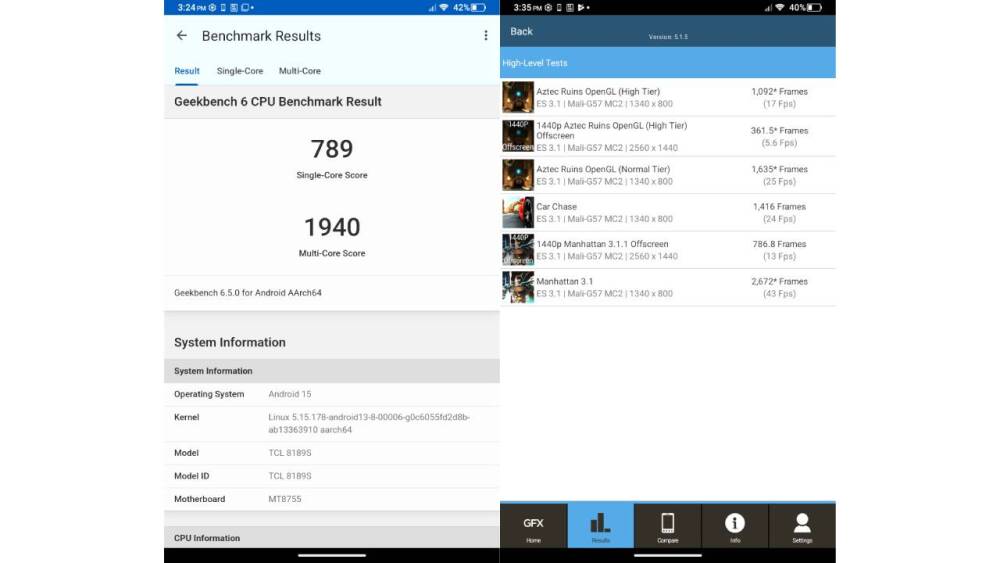Open the Compare device tab
Viewport: 1000px width, 563px height.
668,526
